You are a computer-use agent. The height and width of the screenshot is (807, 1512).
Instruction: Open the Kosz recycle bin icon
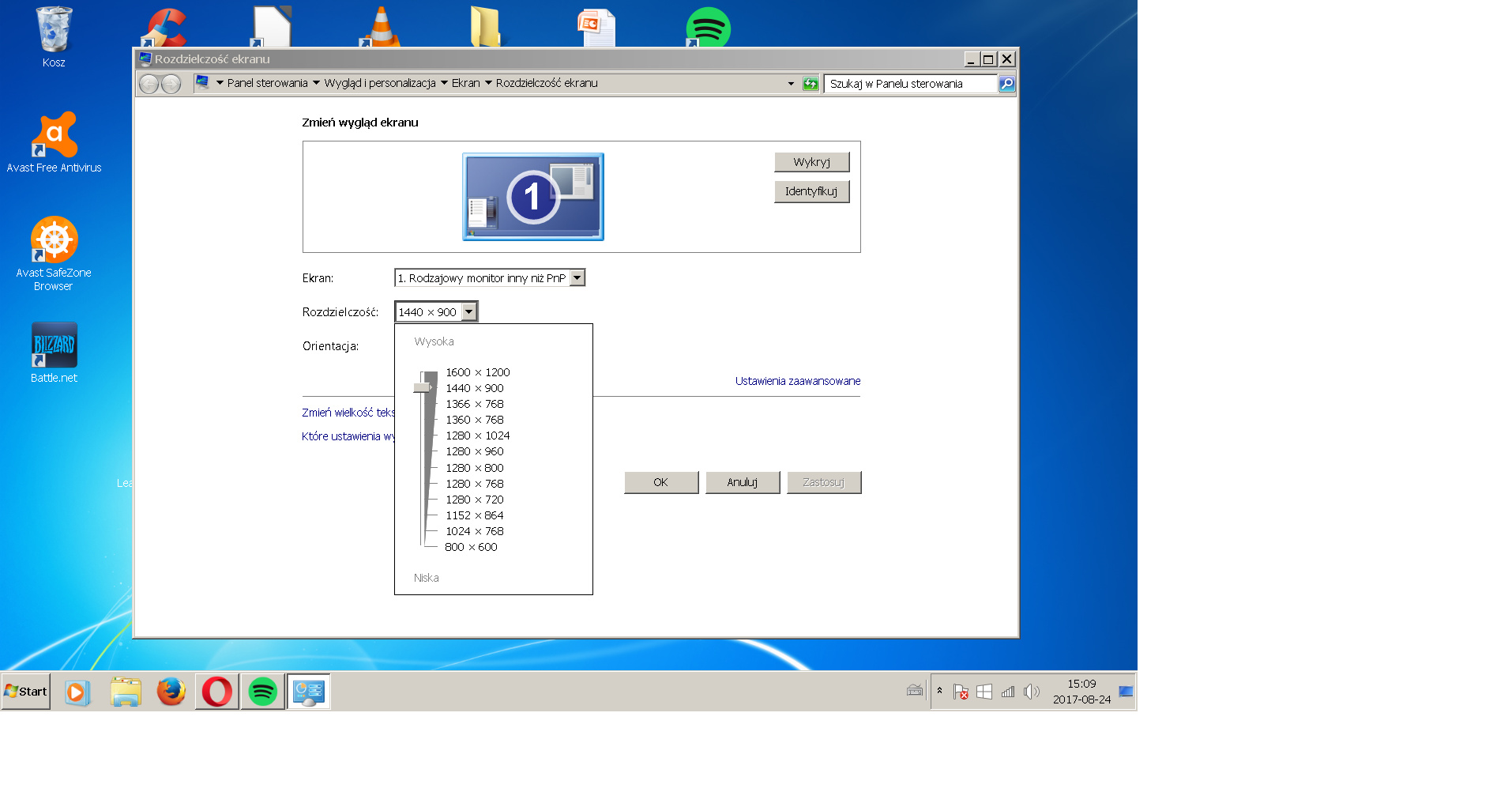click(54, 37)
